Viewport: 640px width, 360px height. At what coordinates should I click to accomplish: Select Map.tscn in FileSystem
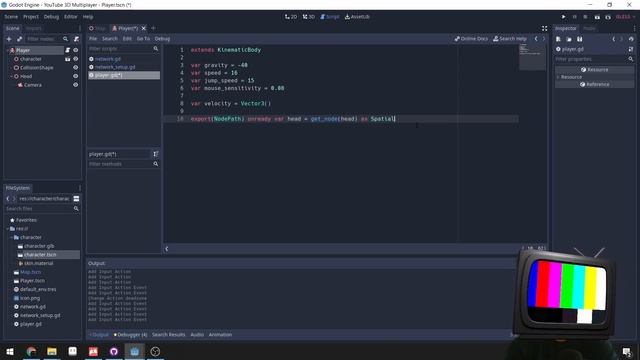point(30,272)
